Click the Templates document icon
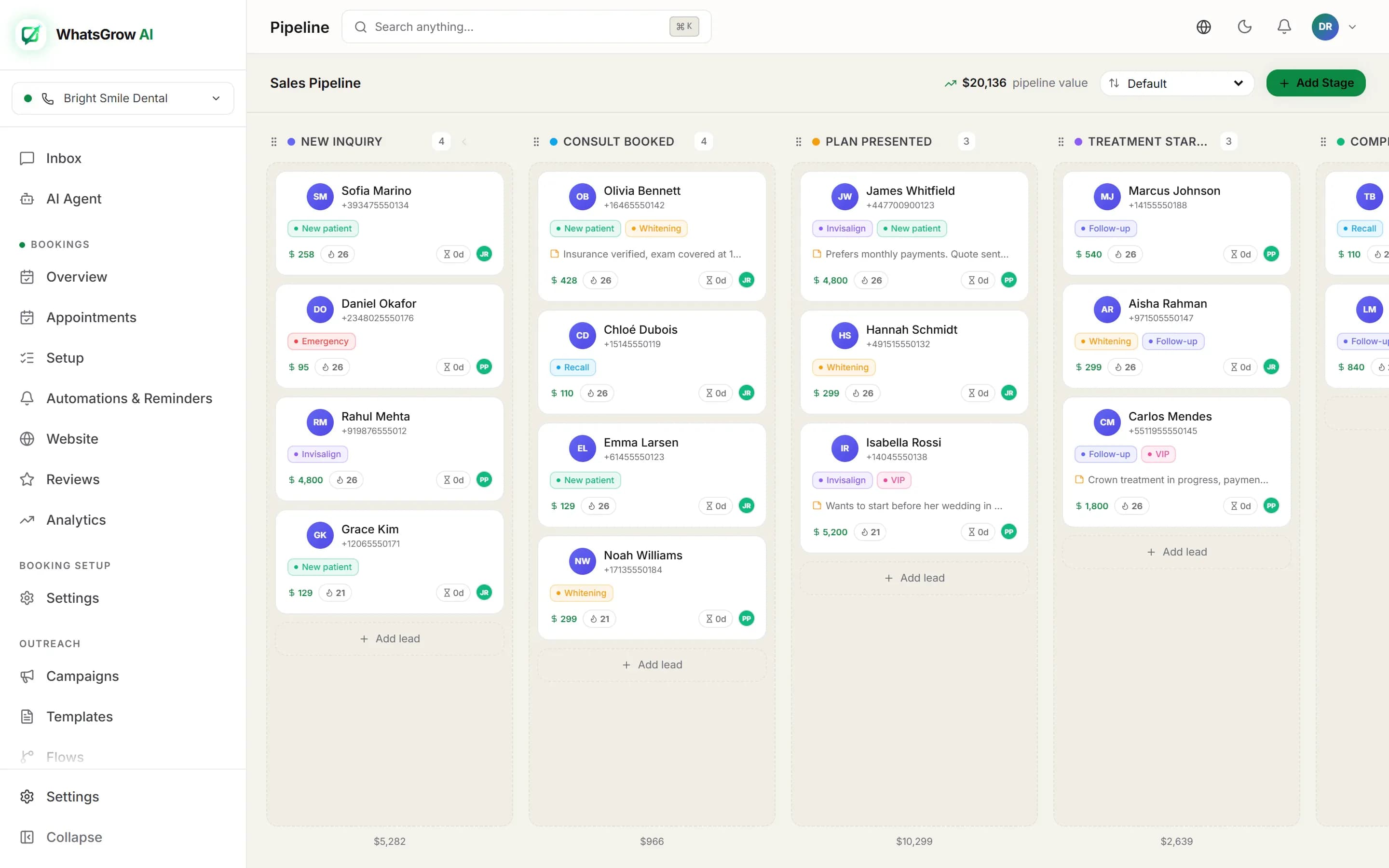 pos(27,717)
